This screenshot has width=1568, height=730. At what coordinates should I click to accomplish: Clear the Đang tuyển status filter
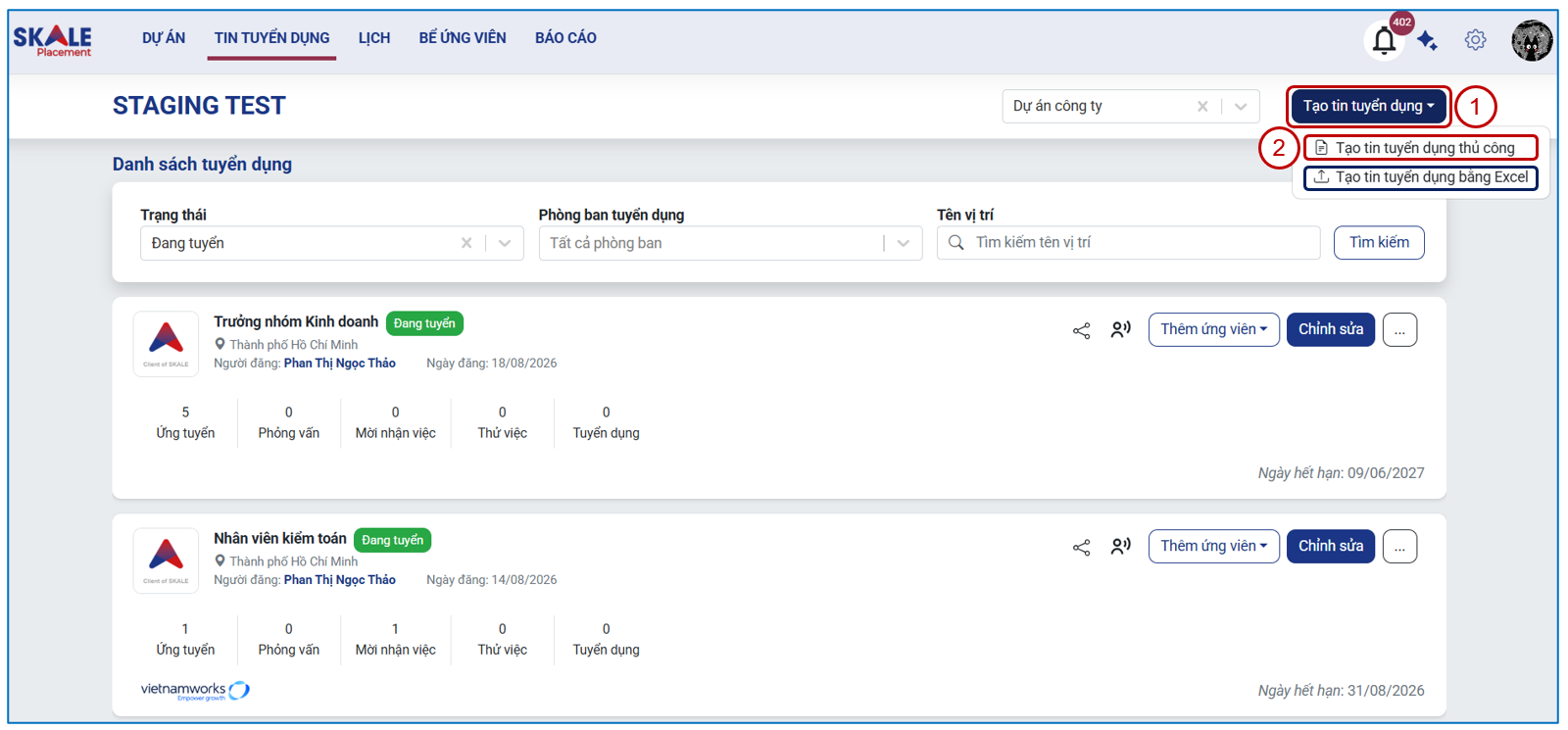466,243
